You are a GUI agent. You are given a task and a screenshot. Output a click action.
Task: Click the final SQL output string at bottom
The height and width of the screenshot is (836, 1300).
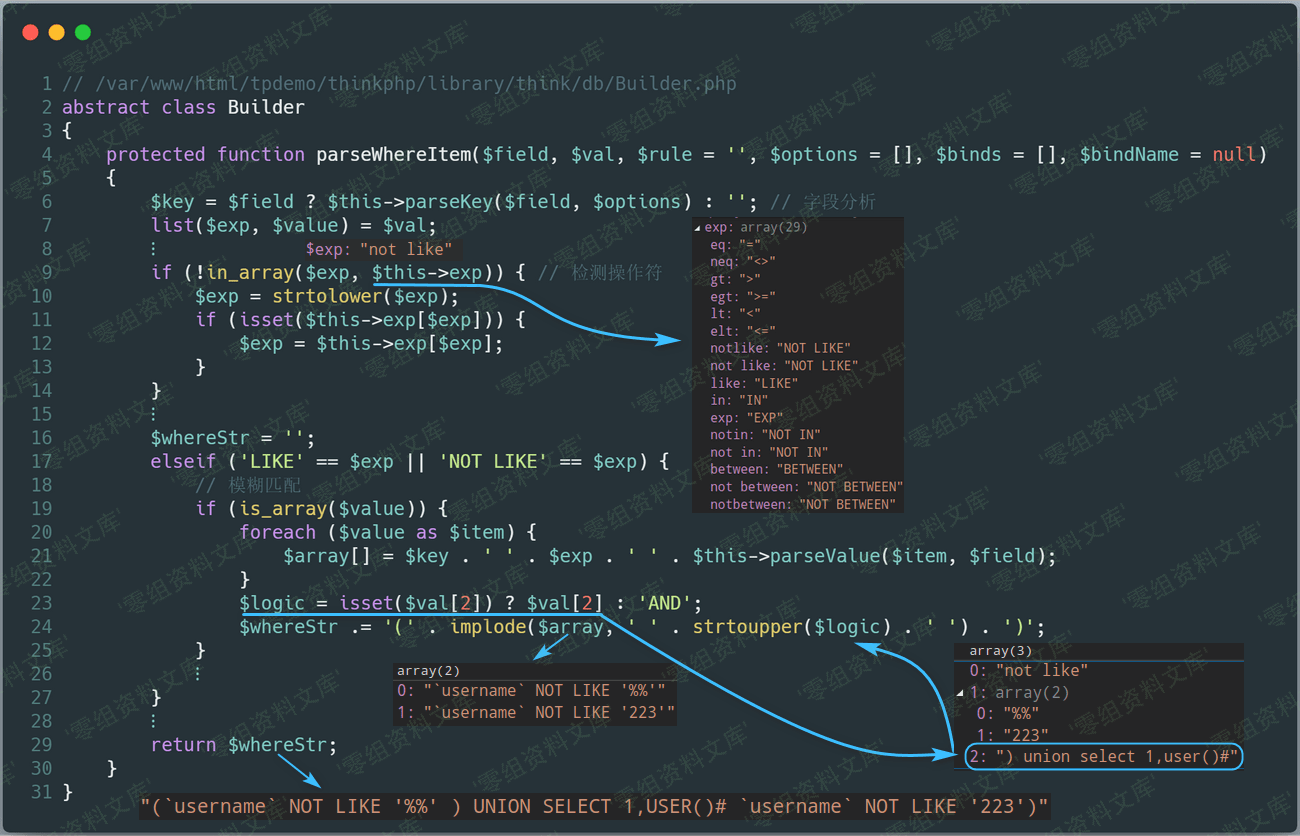pyautogui.click(x=594, y=806)
